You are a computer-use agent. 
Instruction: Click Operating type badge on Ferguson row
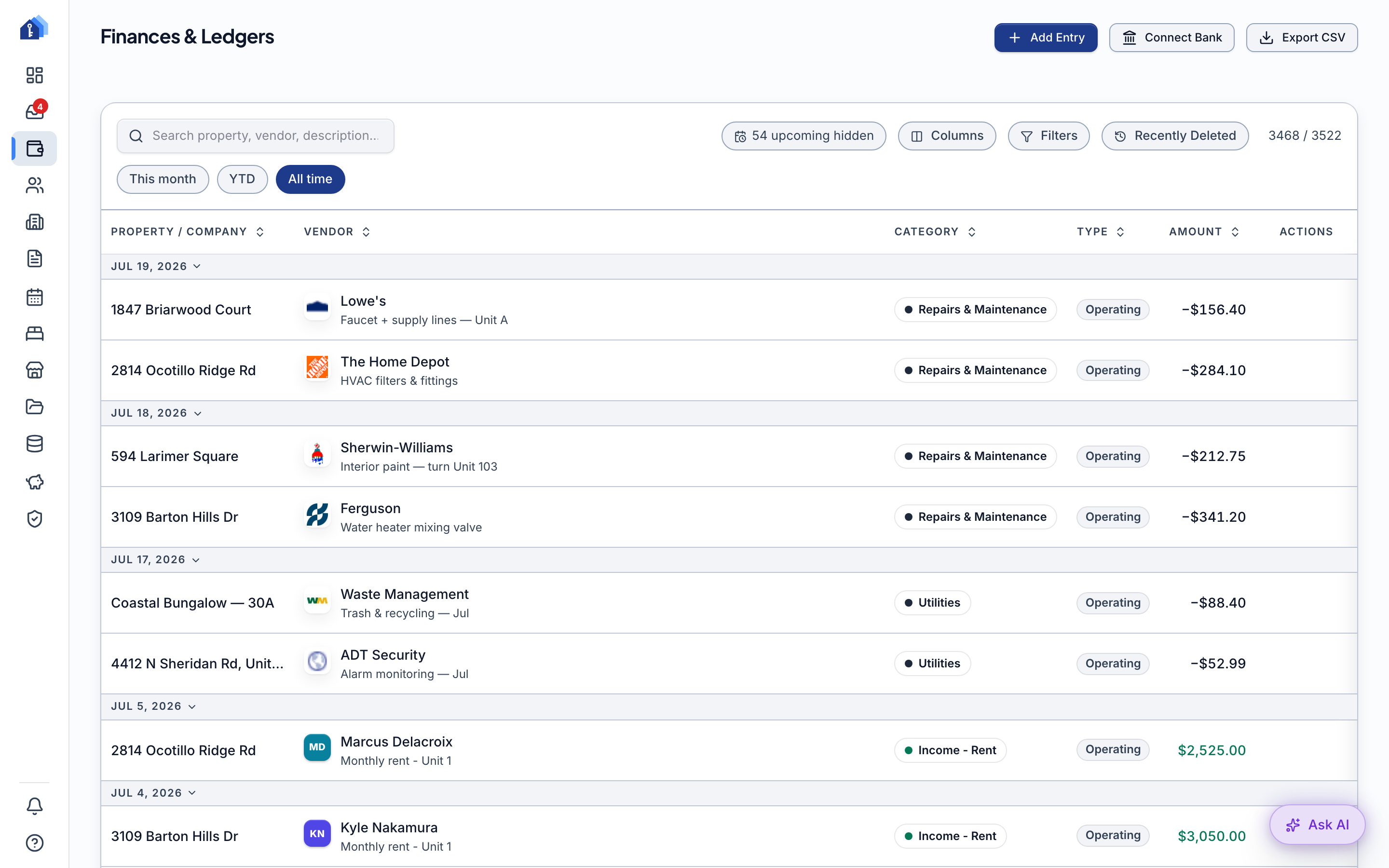coord(1112,516)
